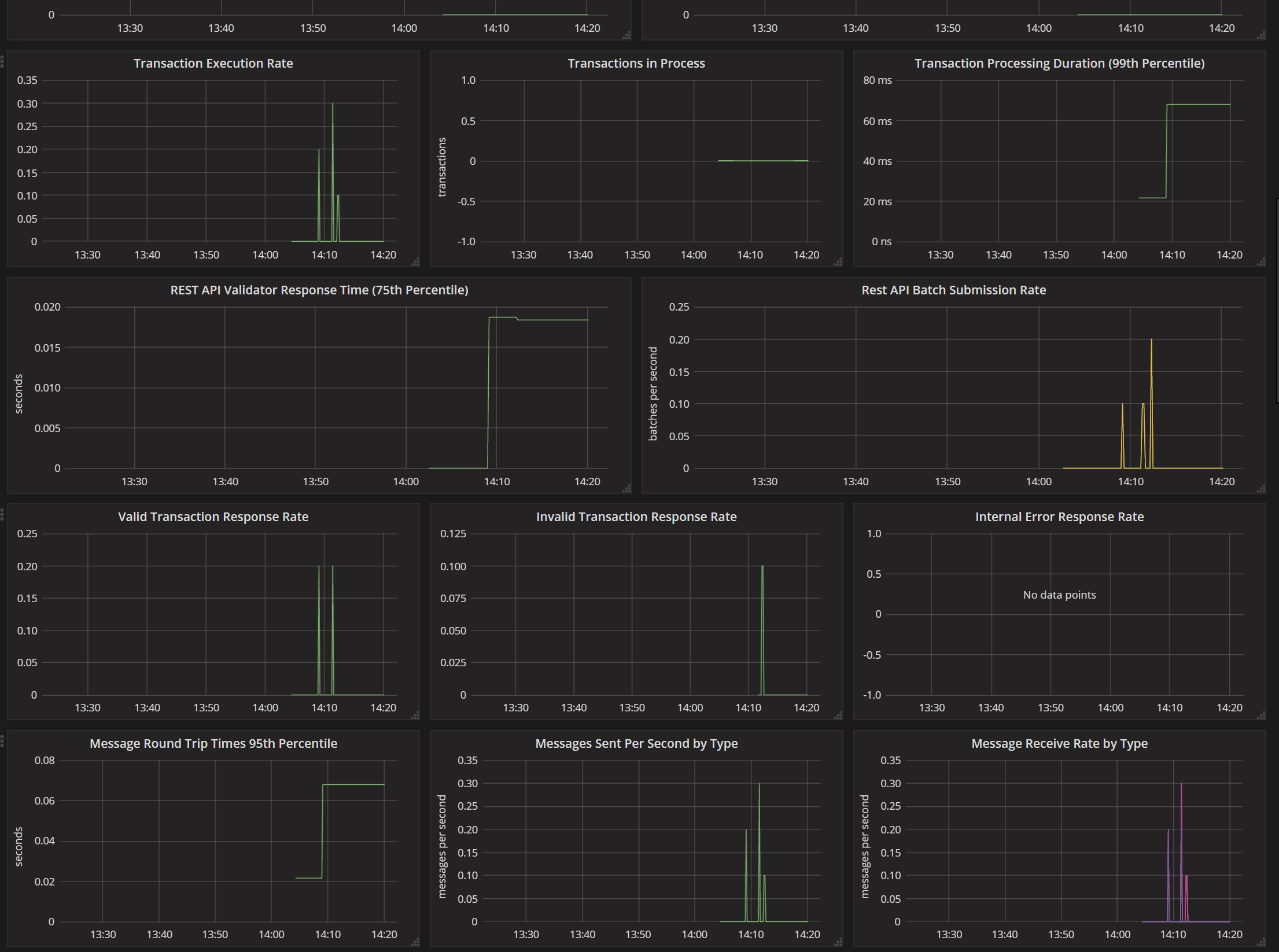Open Transaction Processing Duration (99th Percentile) title menu
The image size is (1279, 952).
pyautogui.click(x=1059, y=63)
